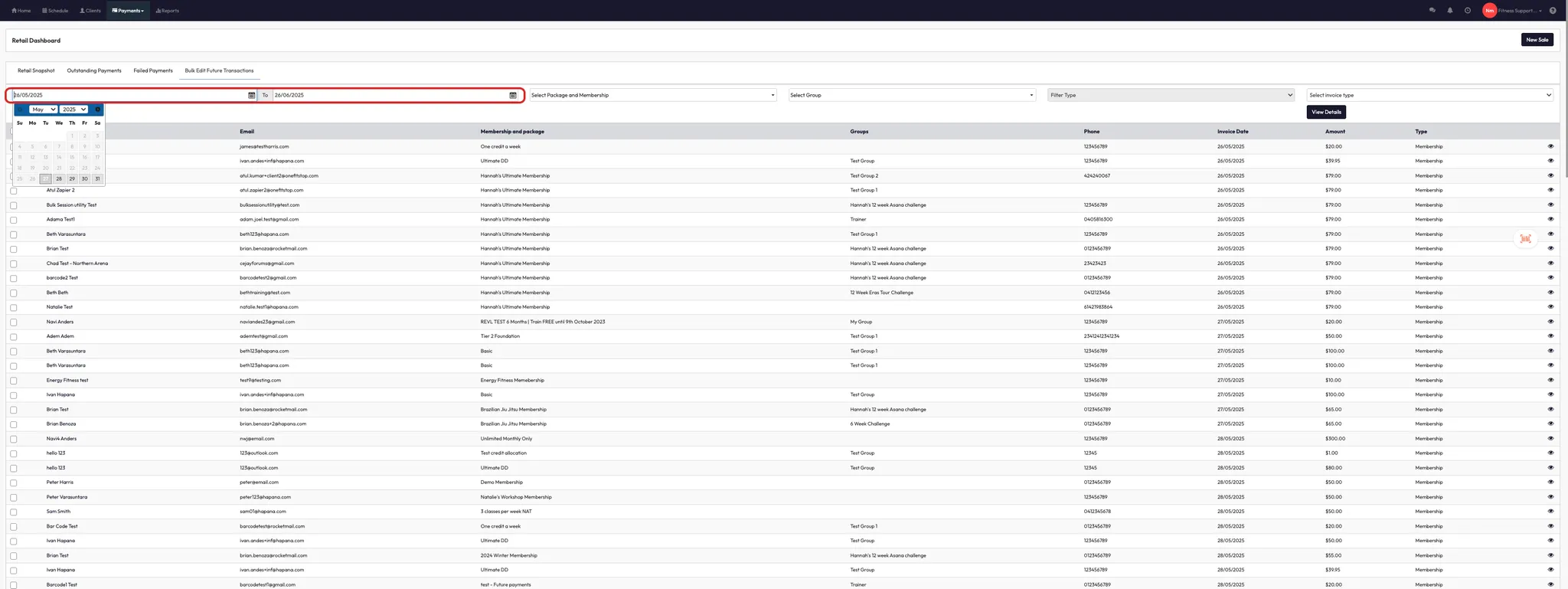Viewport: 1568px width, 589px height.
Task: Switch to Outstanding Payments tab
Action: (x=94, y=70)
